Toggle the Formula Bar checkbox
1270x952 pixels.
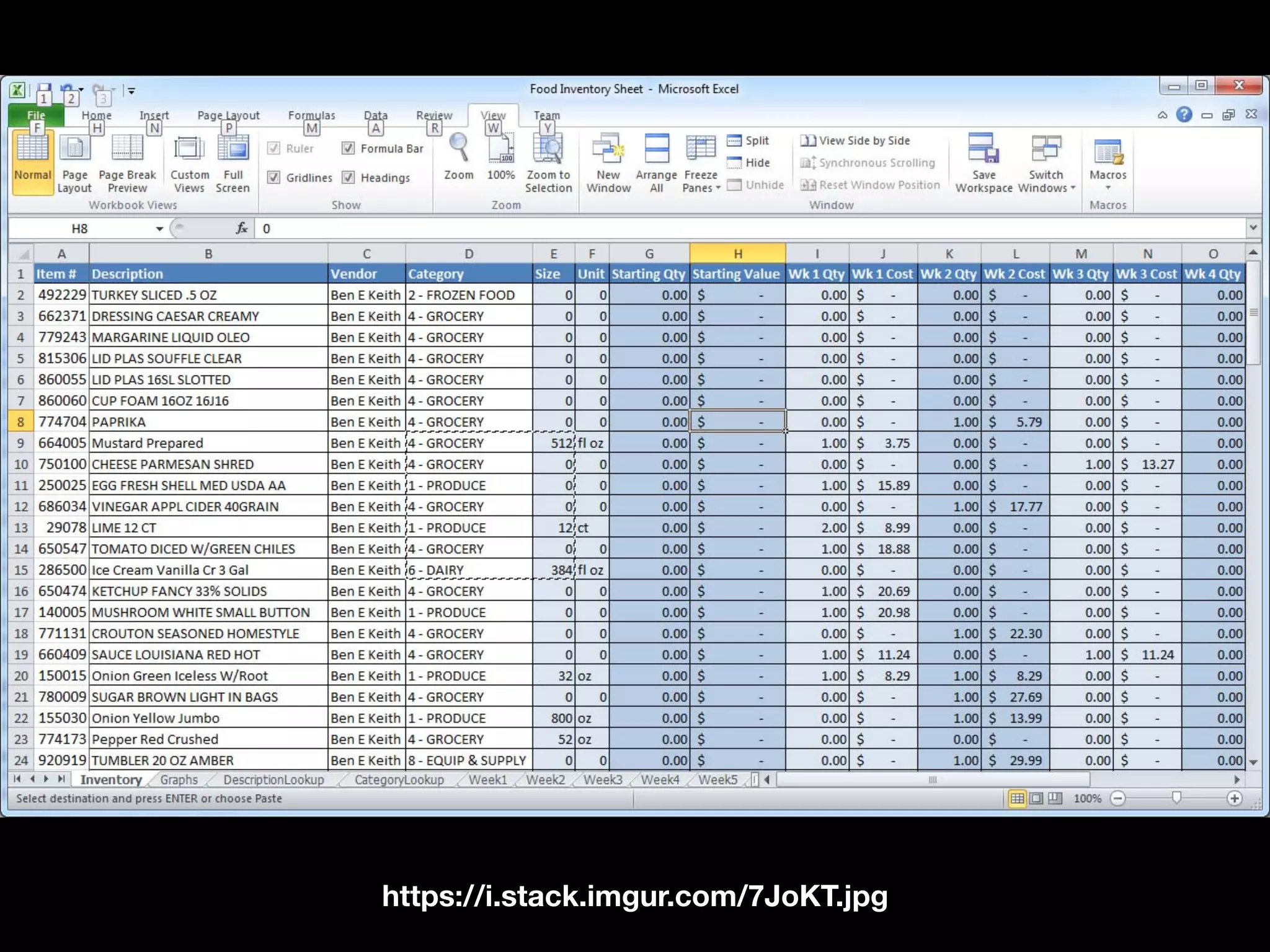click(349, 148)
